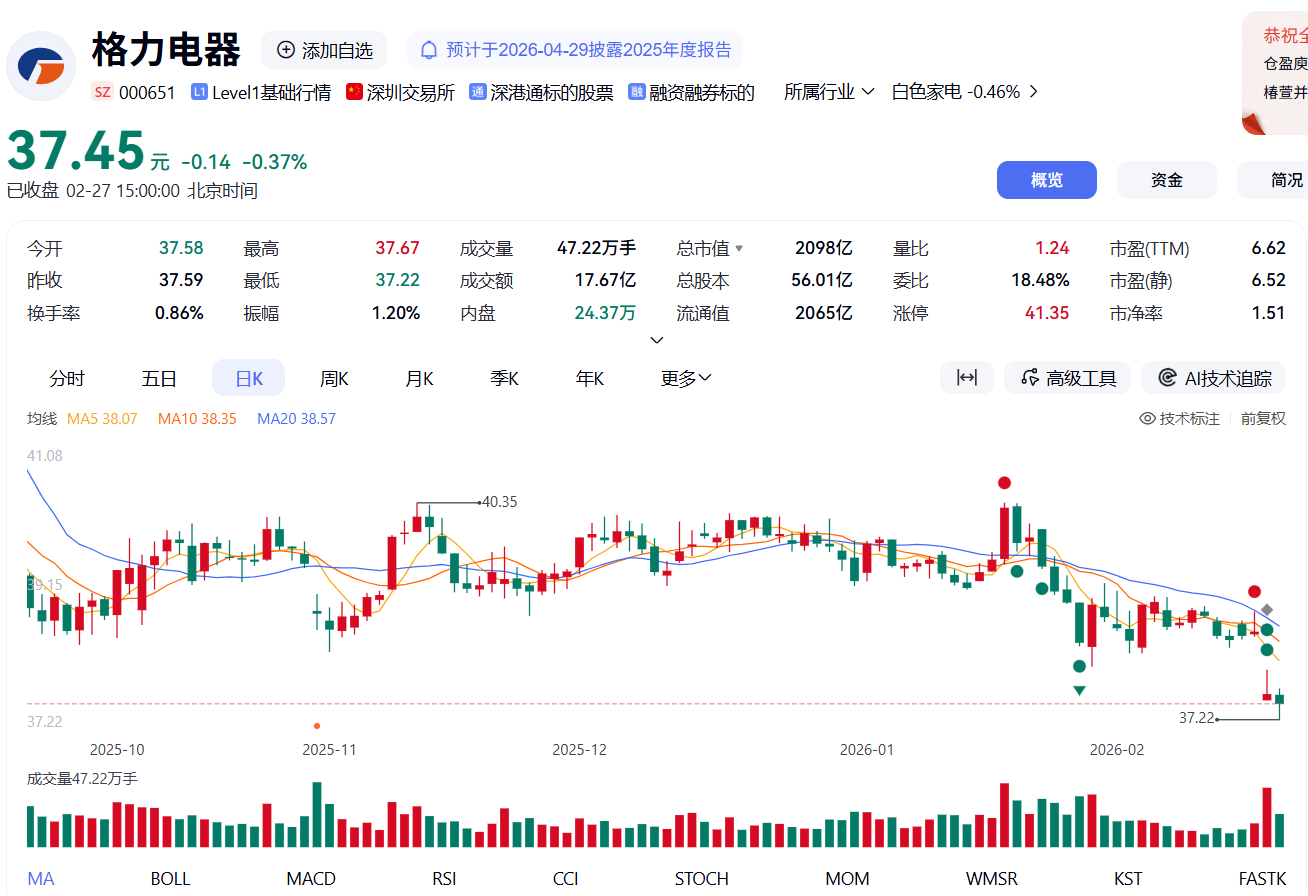Click the red dot marker above the January candle
This screenshot has width=1308, height=896.
(x=1004, y=483)
